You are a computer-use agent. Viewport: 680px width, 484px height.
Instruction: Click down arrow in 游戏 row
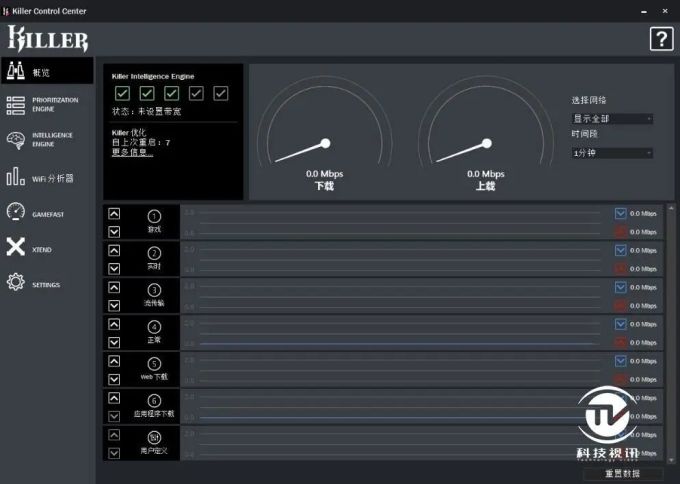click(114, 232)
